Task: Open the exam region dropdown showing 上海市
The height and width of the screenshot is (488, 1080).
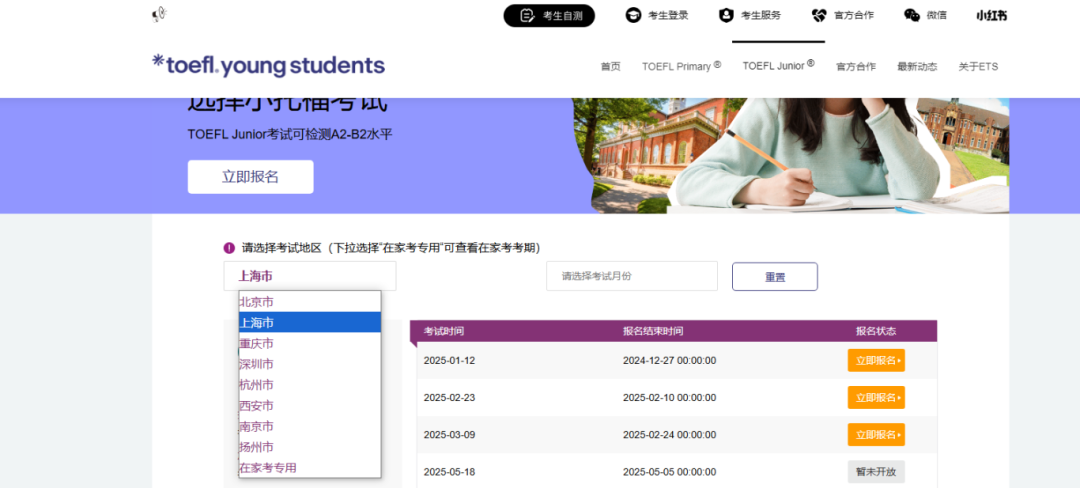Action: click(x=310, y=276)
